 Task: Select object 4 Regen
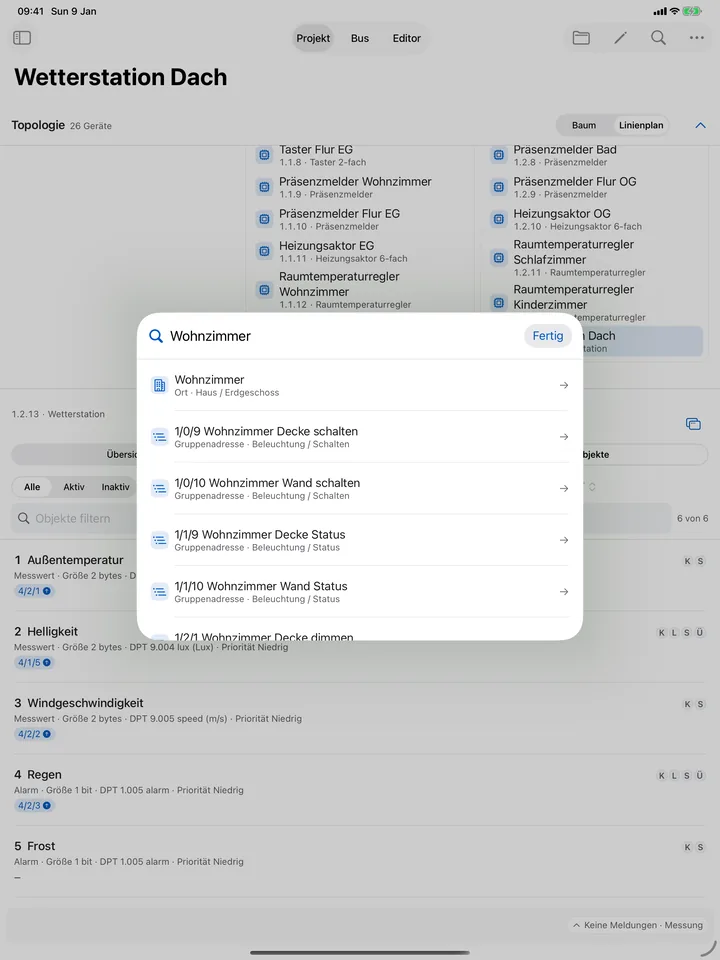pyautogui.click(x=360, y=790)
